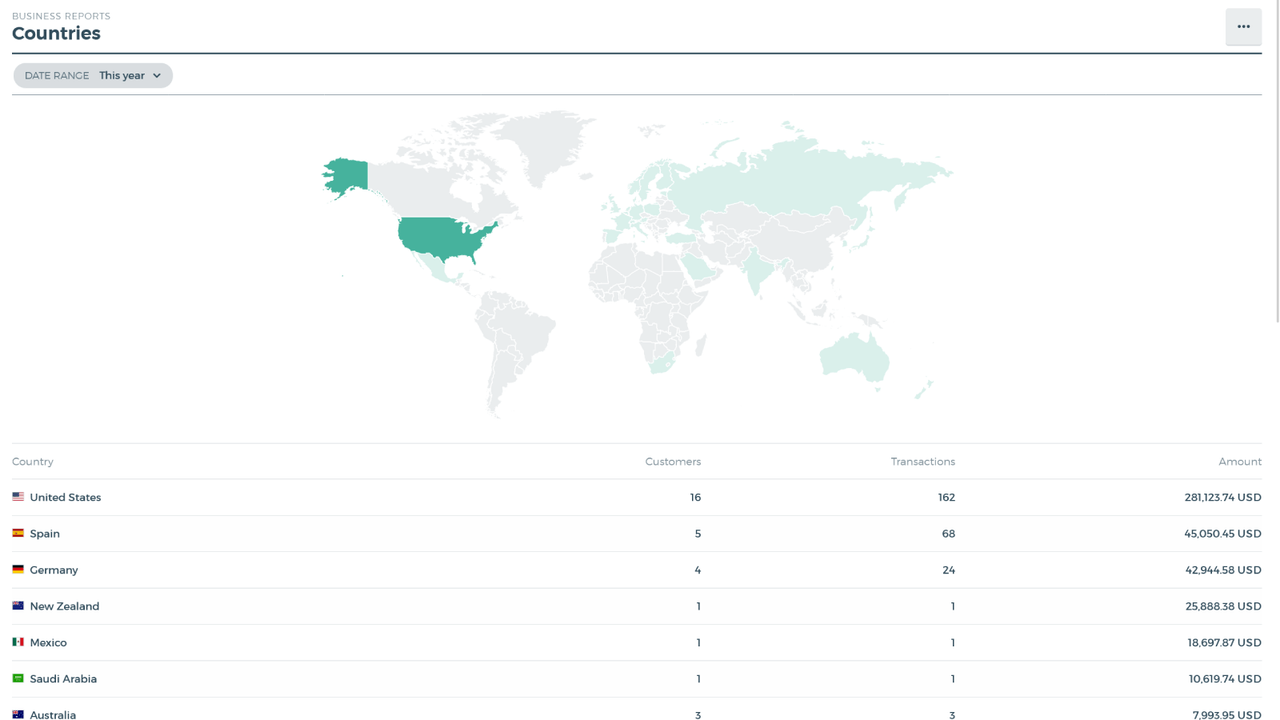Select the New Zealand country name
1280x720 pixels.
65,606
